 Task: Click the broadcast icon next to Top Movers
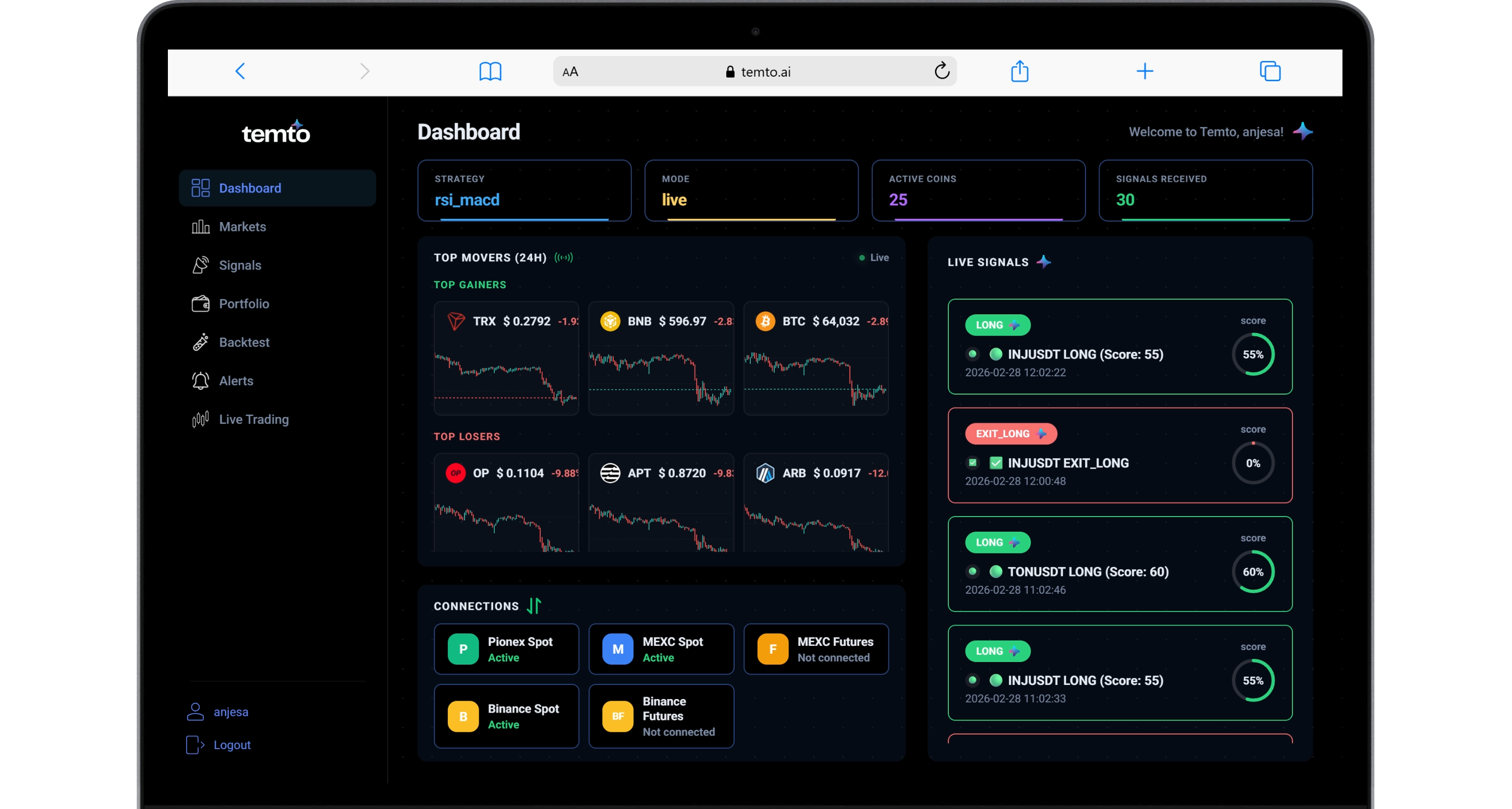pyautogui.click(x=563, y=257)
